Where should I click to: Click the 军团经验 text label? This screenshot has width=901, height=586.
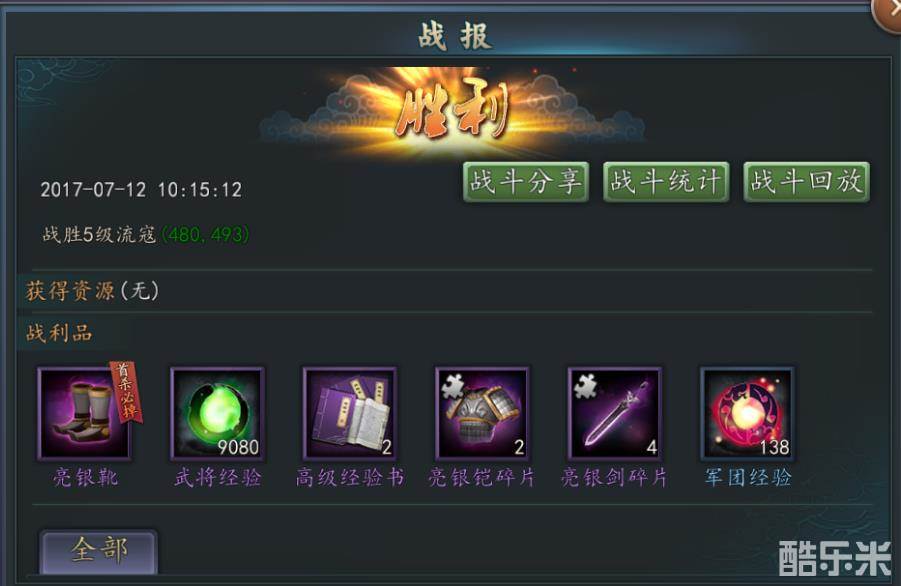(748, 477)
